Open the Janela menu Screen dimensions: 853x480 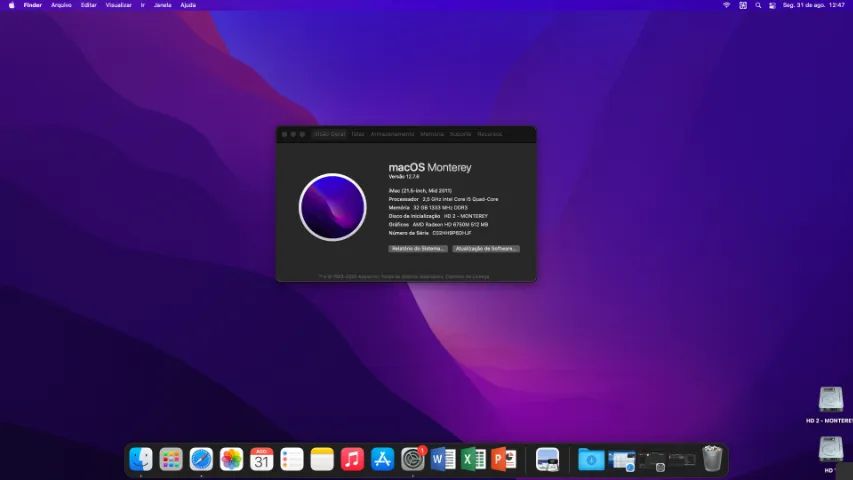click(x=163, y=5)
